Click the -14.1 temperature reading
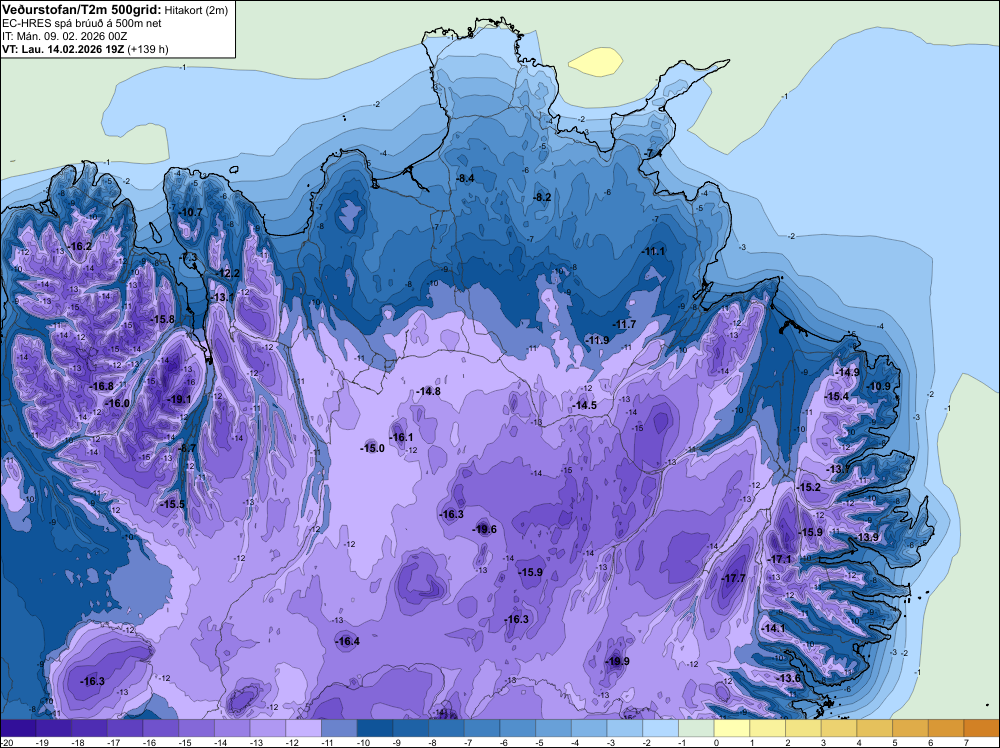The height and width of the screenshot is (748, 1000). 774,628
